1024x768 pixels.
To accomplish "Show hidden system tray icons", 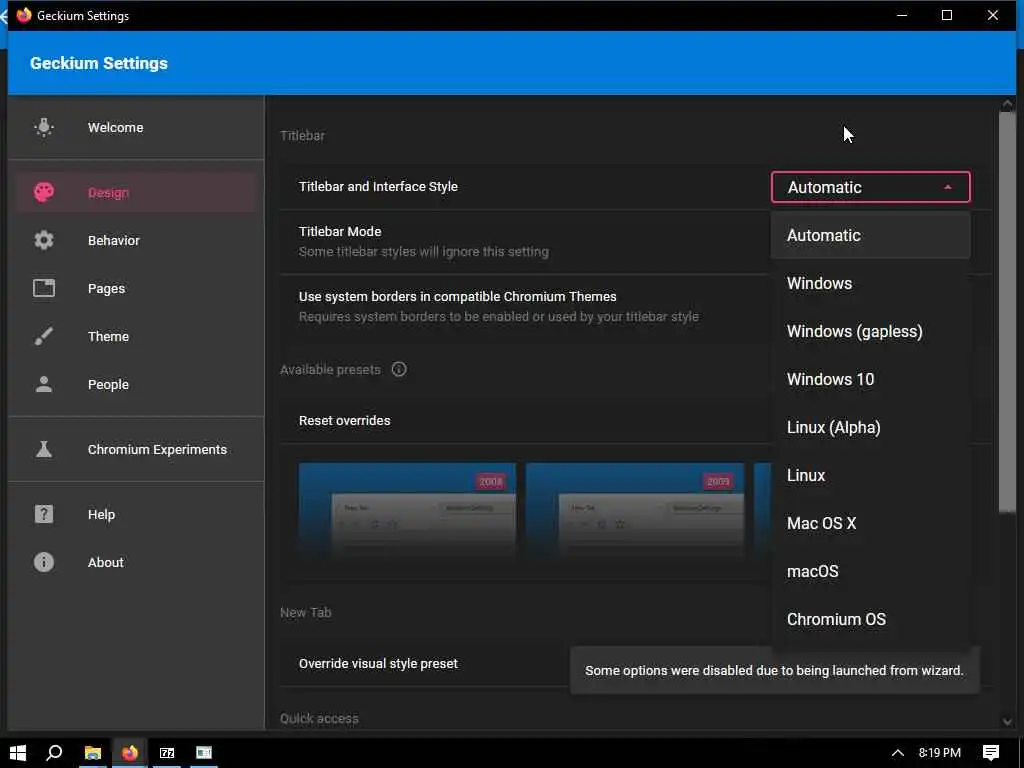I will coord(898,753).
